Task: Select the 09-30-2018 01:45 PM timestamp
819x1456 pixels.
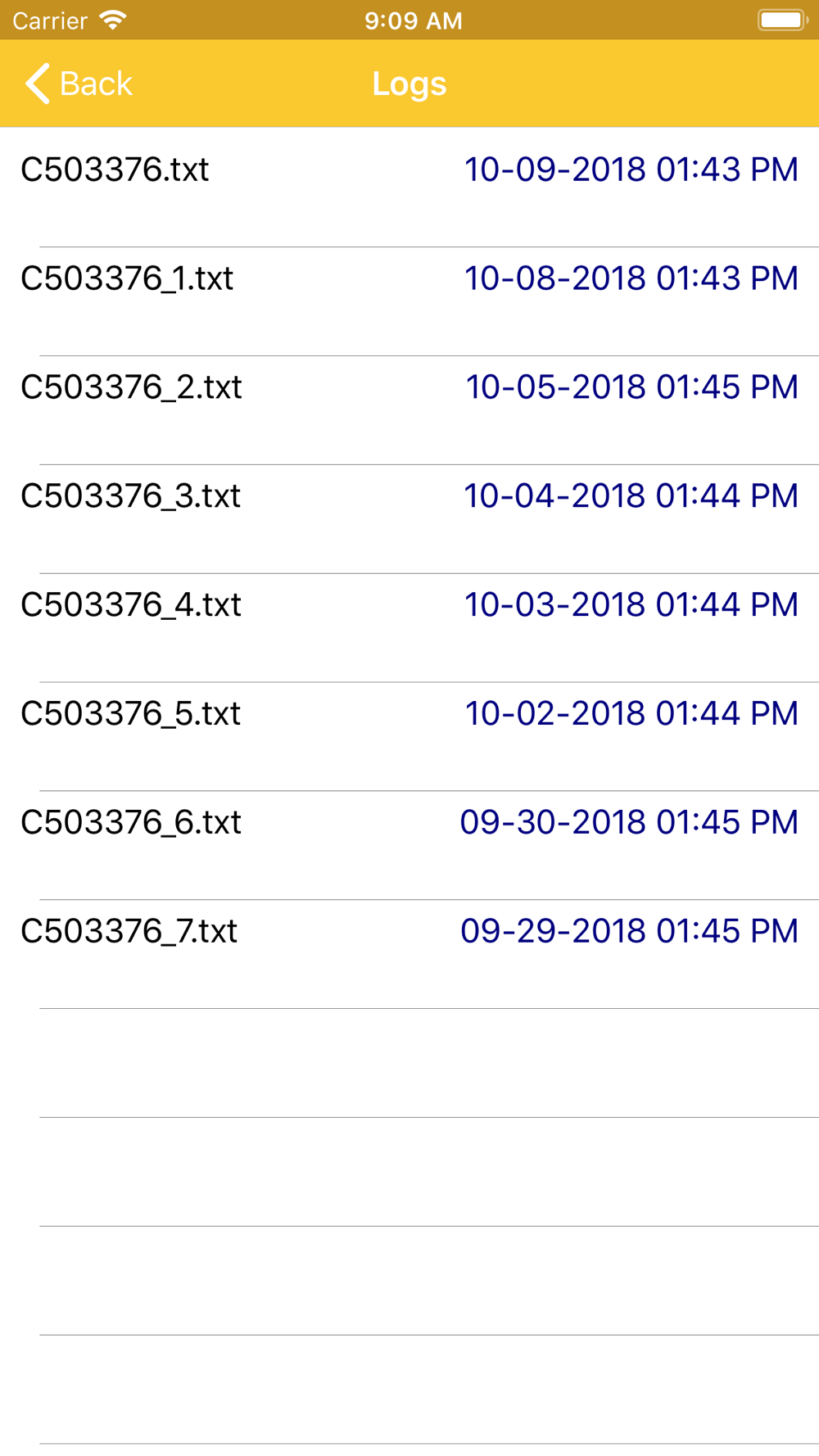Action: click(629, 822)
